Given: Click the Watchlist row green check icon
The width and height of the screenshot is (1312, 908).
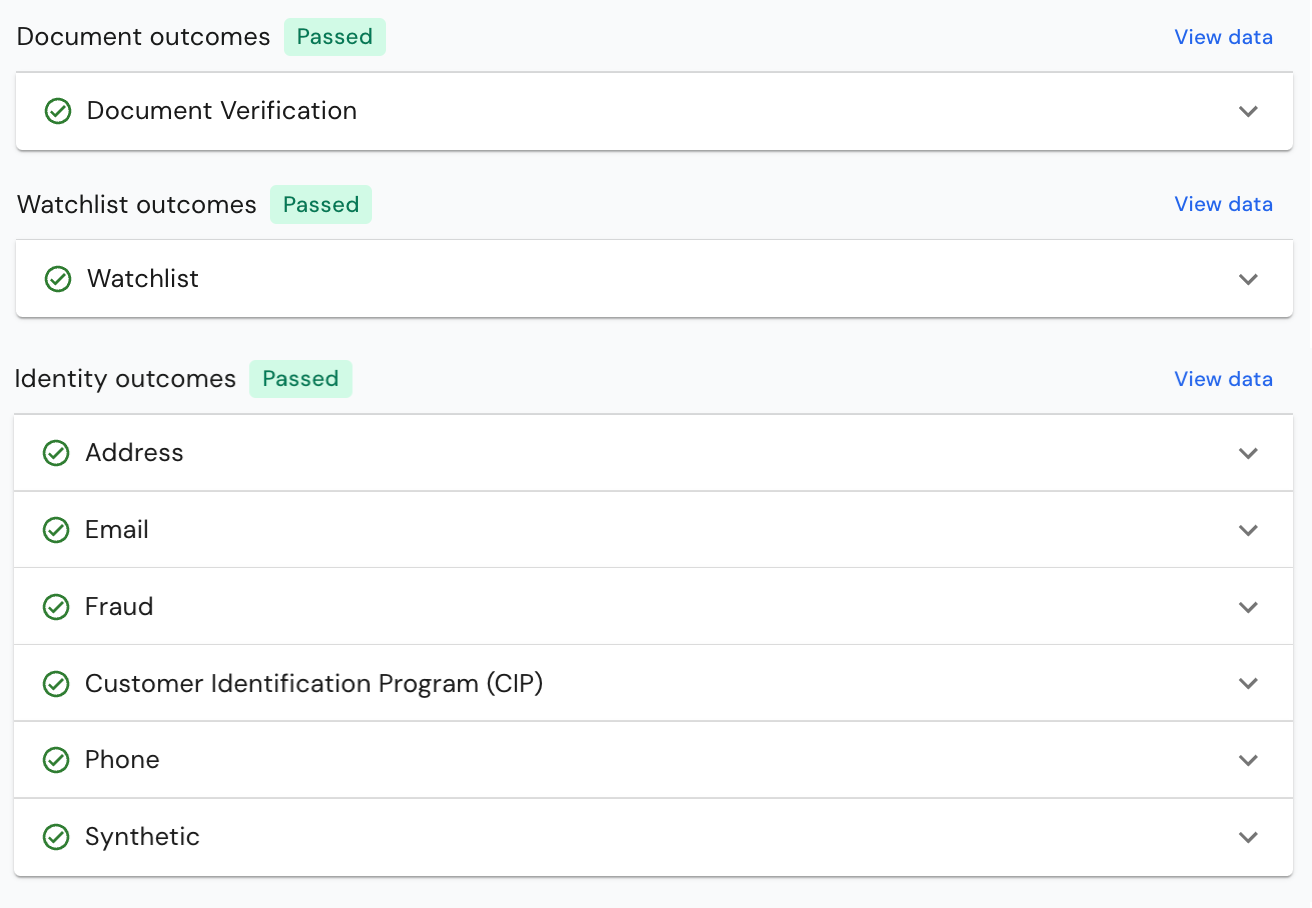Looking at the screenshot, I should [x=58, y=279].
